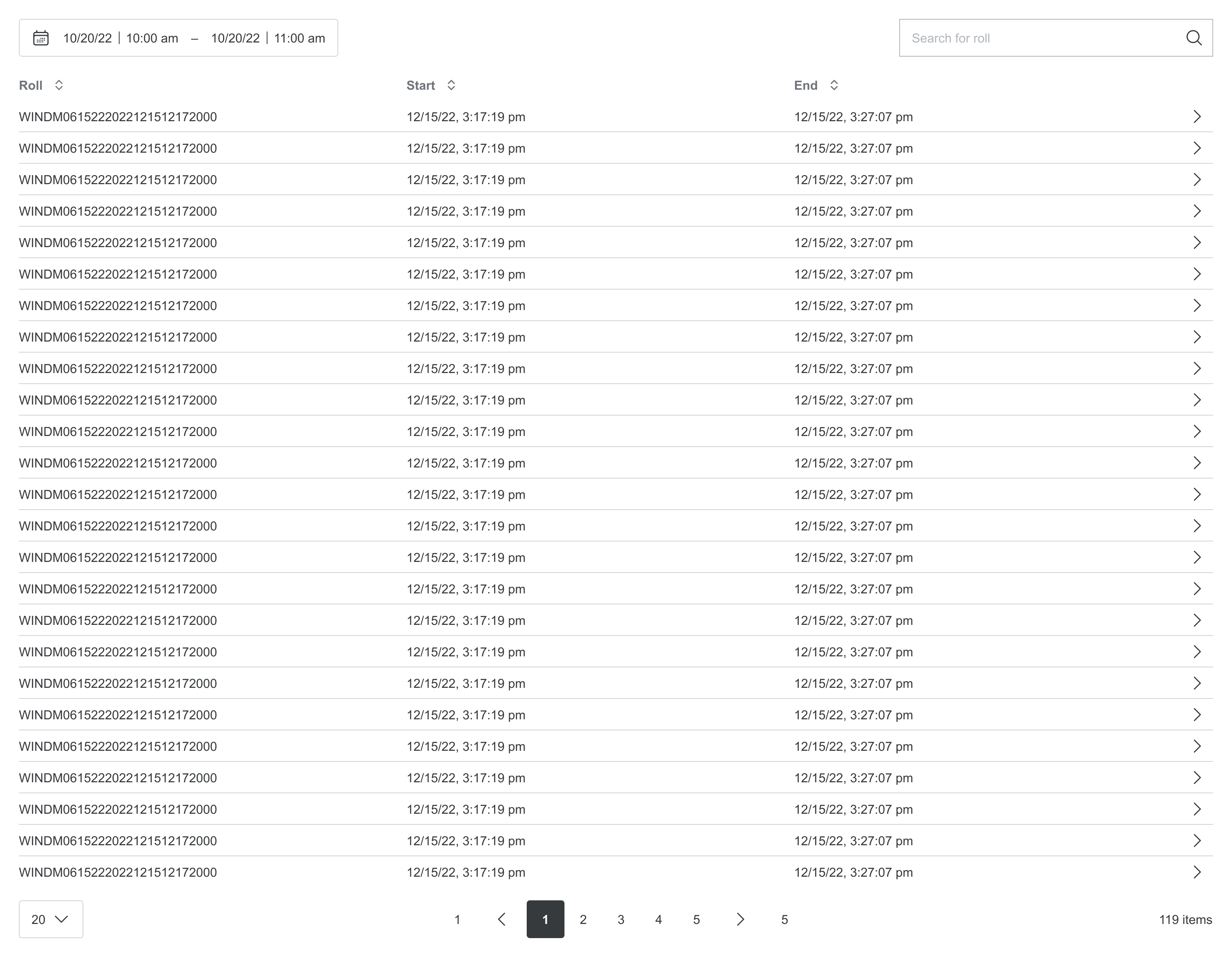Screen dimensions: 1232x957
Task: Go to previous page arrow
Action: click(x=502, y=919)
